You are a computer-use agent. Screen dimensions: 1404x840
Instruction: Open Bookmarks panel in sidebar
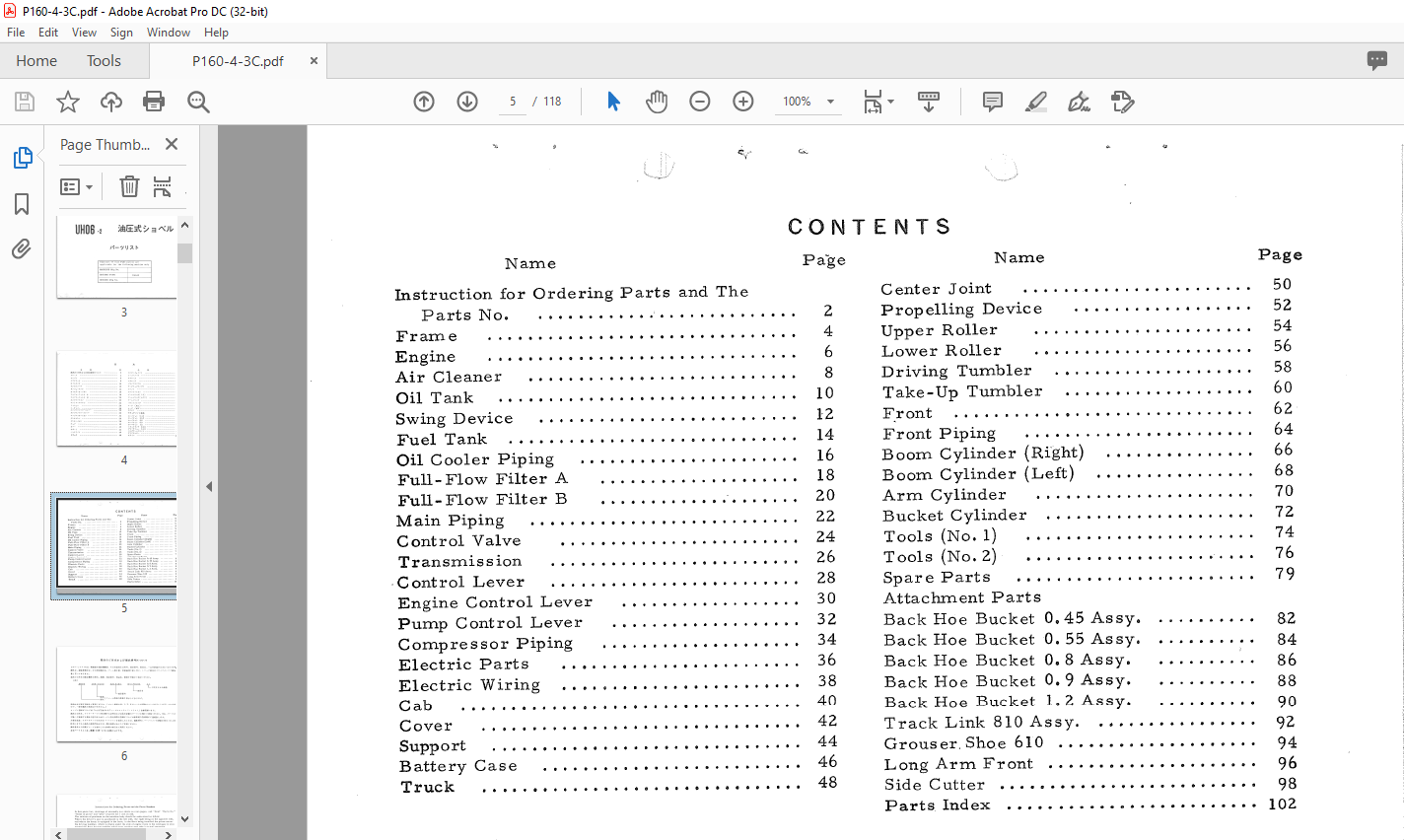[x=22, y=204]
